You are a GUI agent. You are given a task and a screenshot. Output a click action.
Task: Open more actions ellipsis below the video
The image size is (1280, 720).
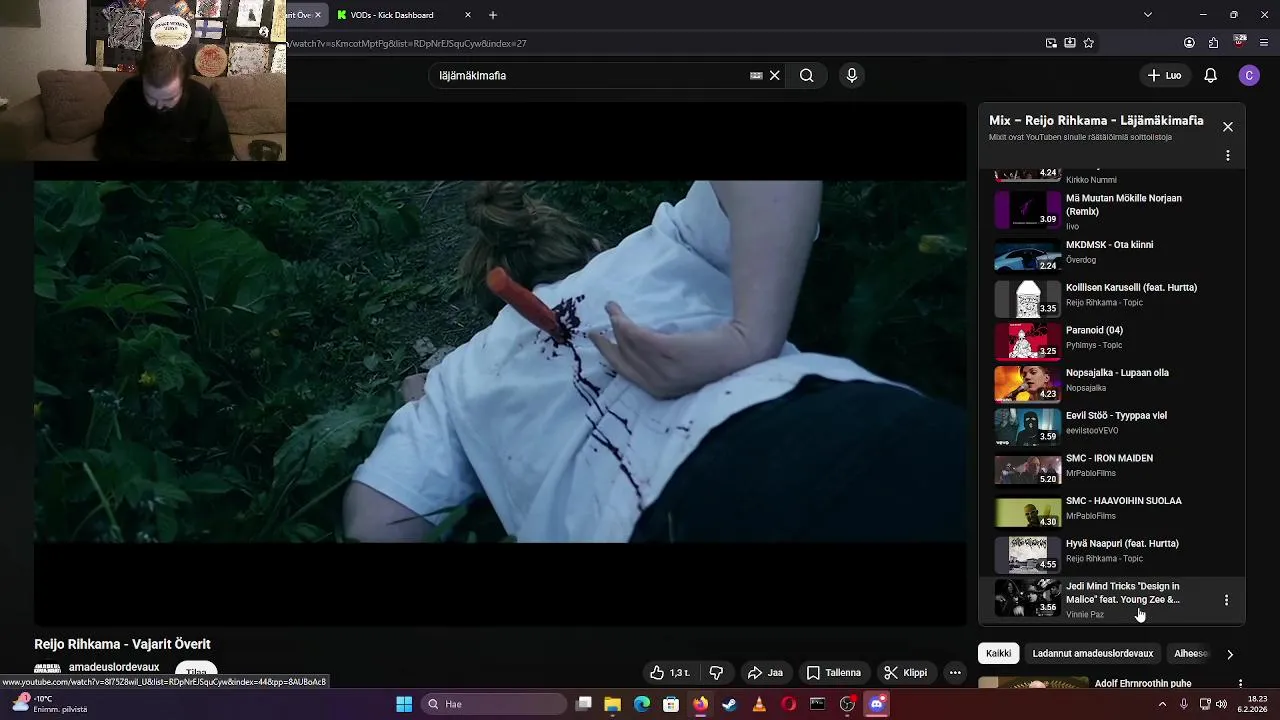(955, 673)
